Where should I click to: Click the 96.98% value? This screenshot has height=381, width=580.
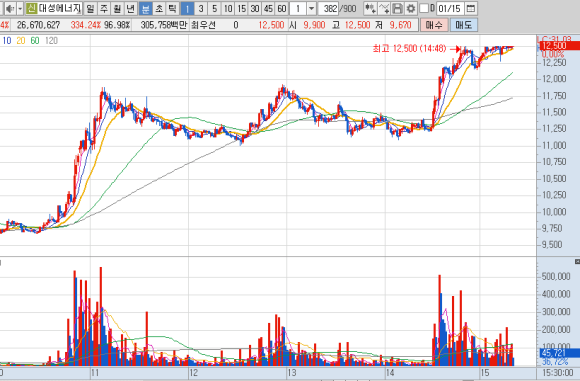click(117, 25)
